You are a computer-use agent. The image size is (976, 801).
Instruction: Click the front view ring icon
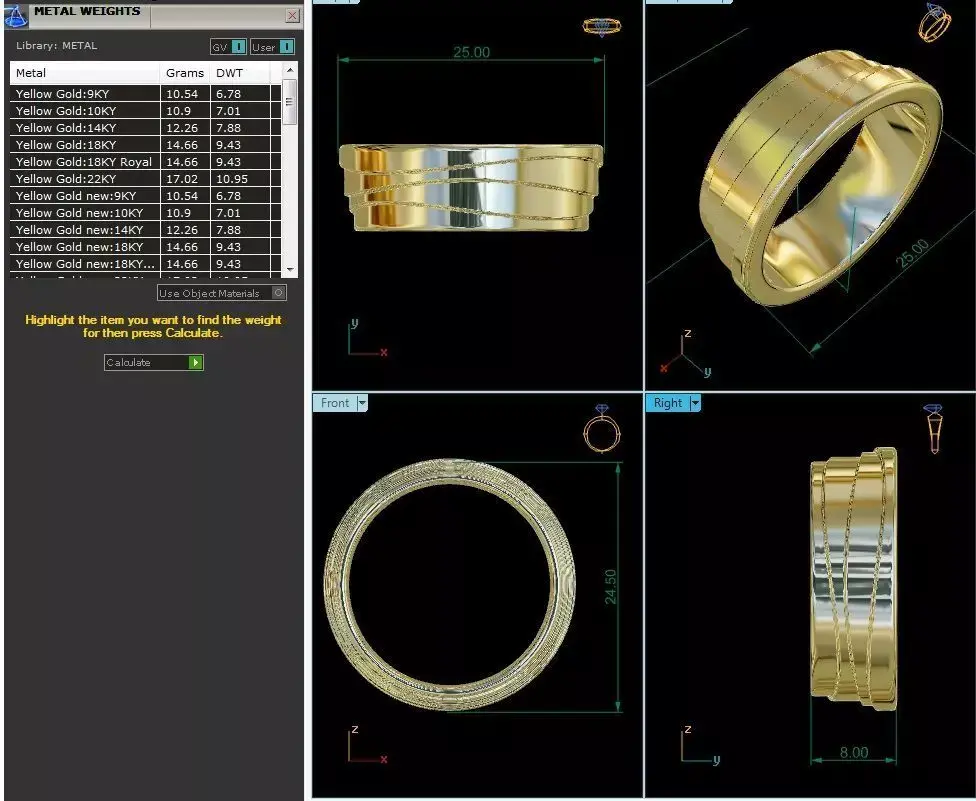point(602,429)
